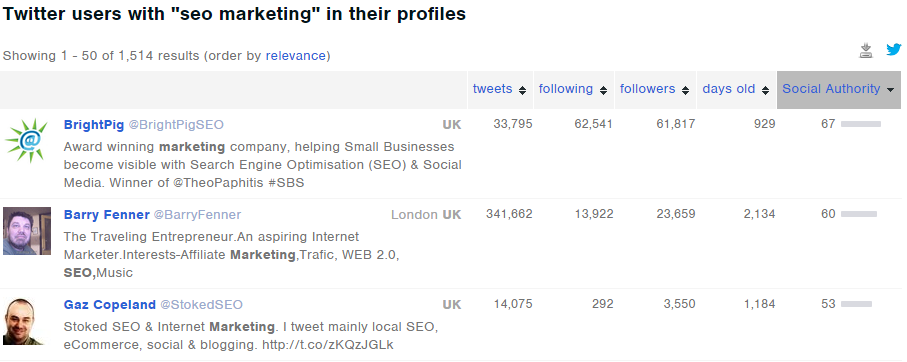Change result order via relevance link
Image resolution: width=907 pixels, height=362 pixels.
pyautogui.click(x=296, y=56)
